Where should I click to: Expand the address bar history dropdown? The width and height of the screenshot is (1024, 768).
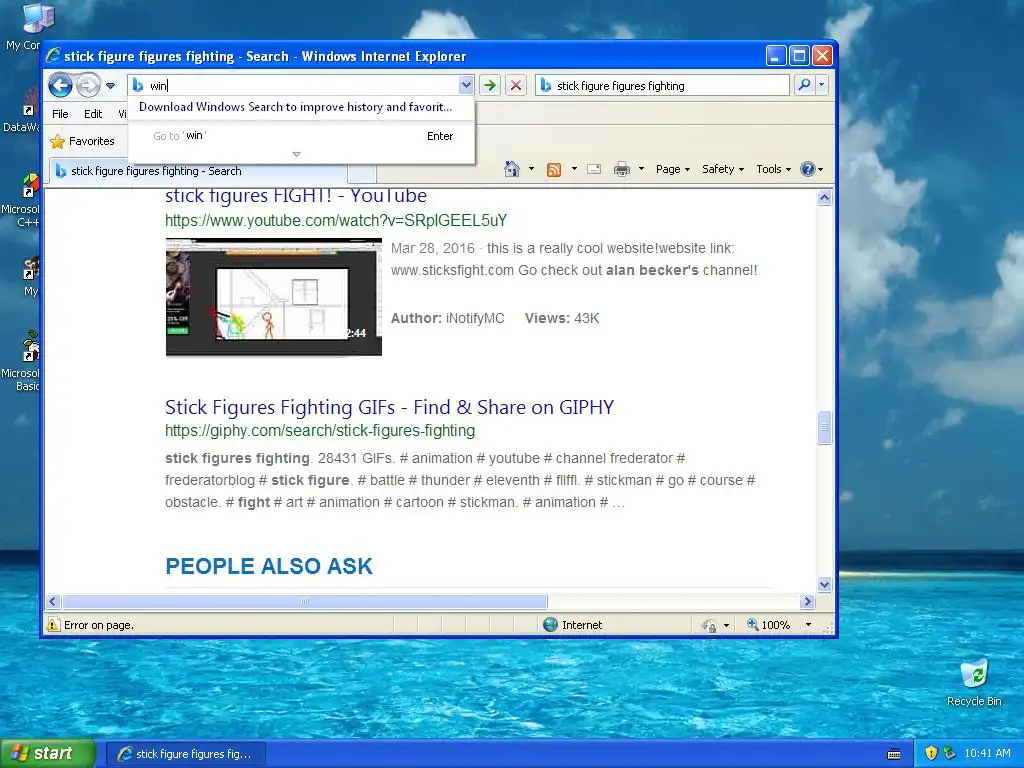tap(466, 85)
